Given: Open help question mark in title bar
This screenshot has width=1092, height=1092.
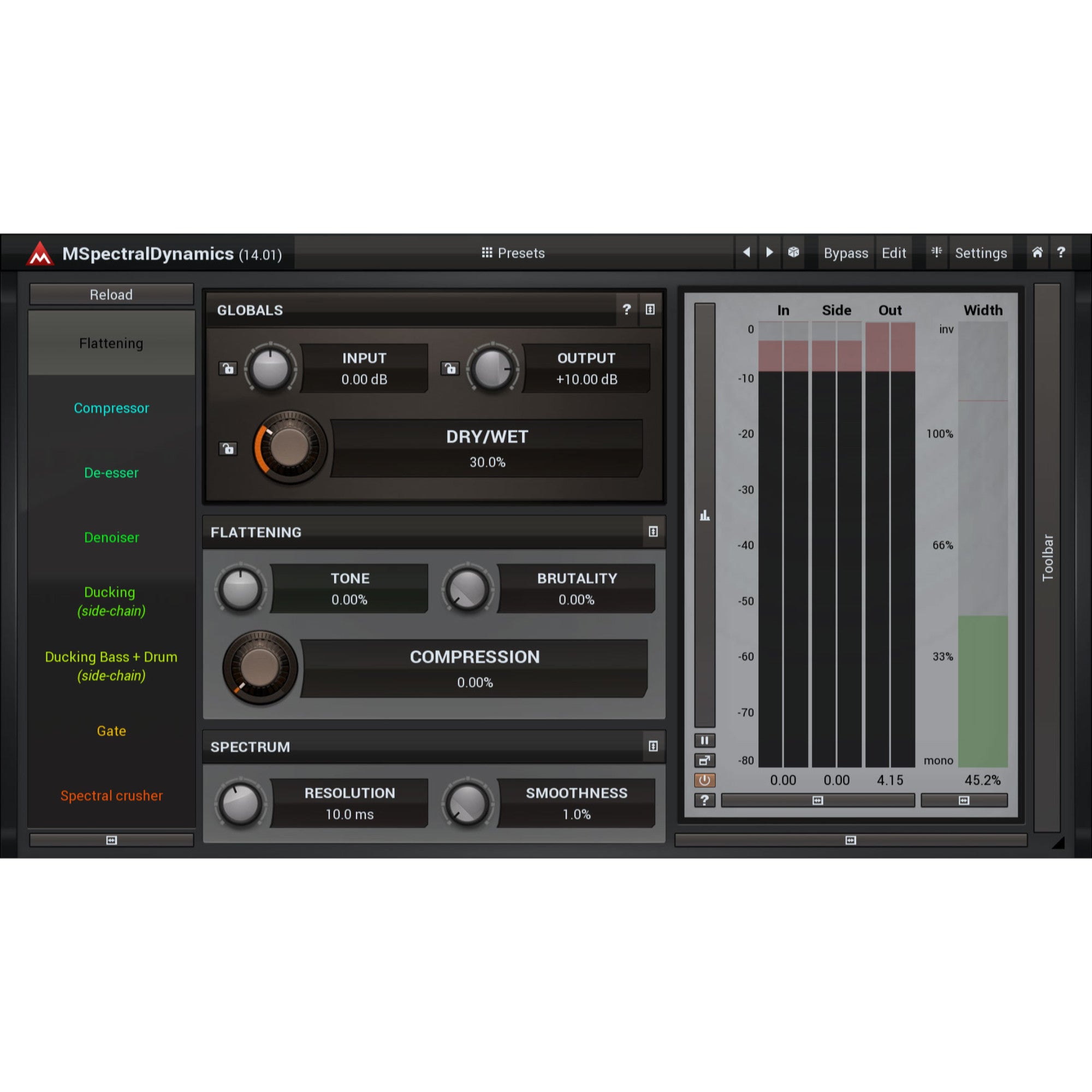Looking at the screenshot, I should click(1061, 252).
